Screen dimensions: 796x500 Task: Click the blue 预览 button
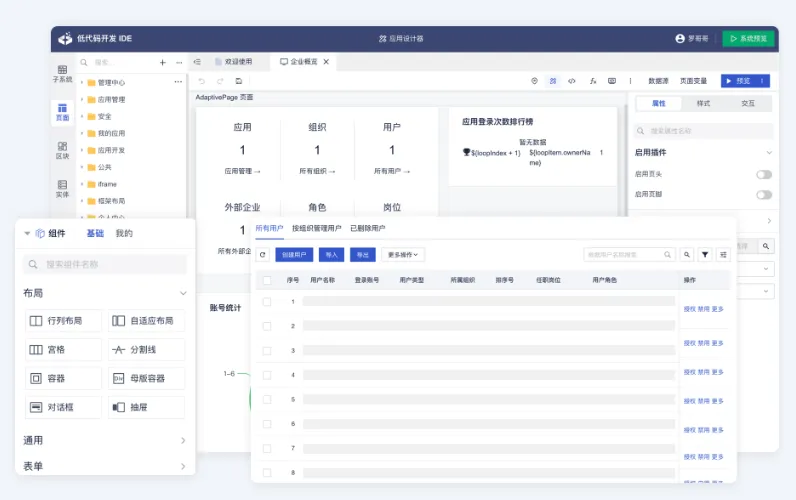pos(745,81)
